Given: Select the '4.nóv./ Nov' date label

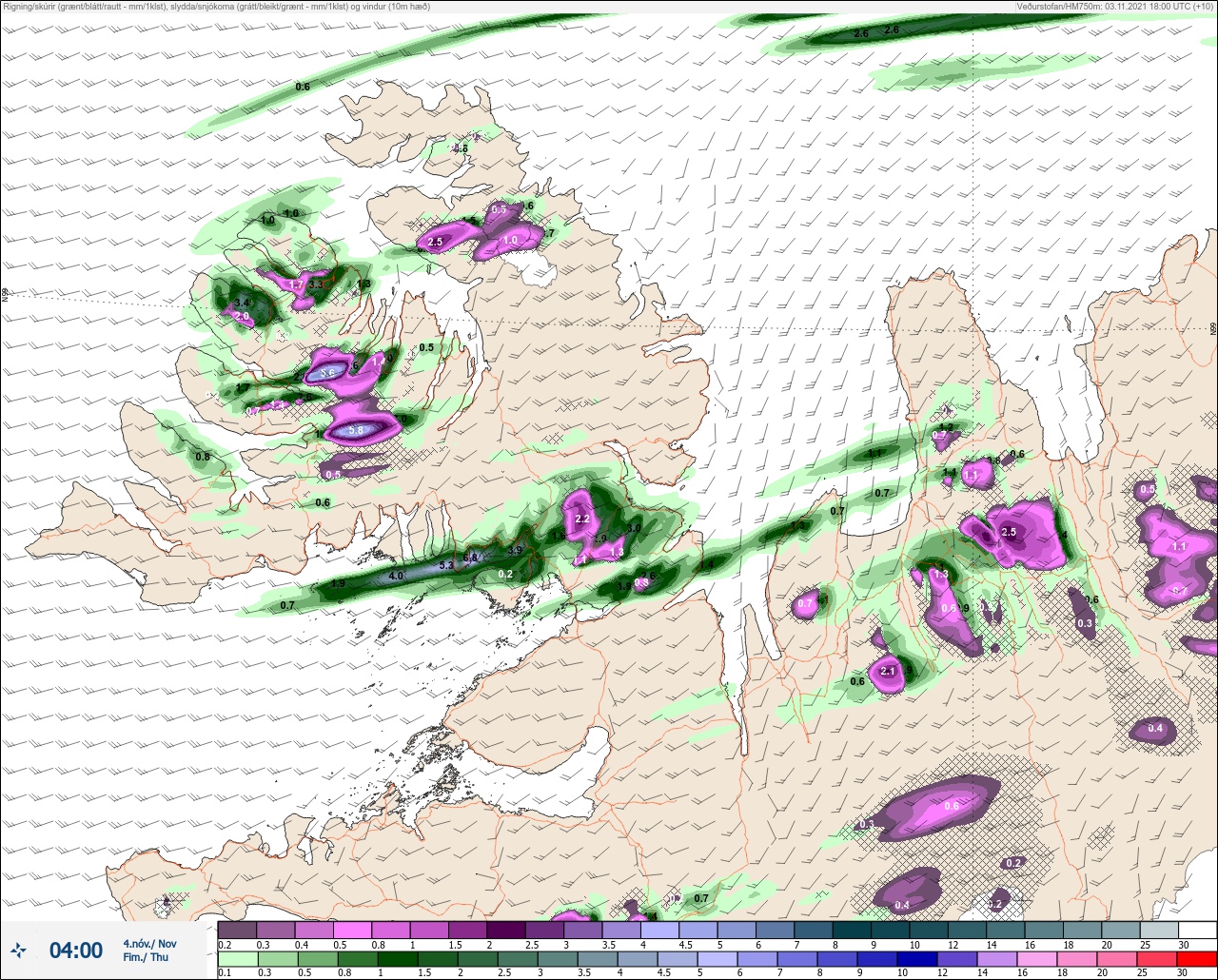Looking at the screenshot, I should pyautogui.click(x=149, y=944).
